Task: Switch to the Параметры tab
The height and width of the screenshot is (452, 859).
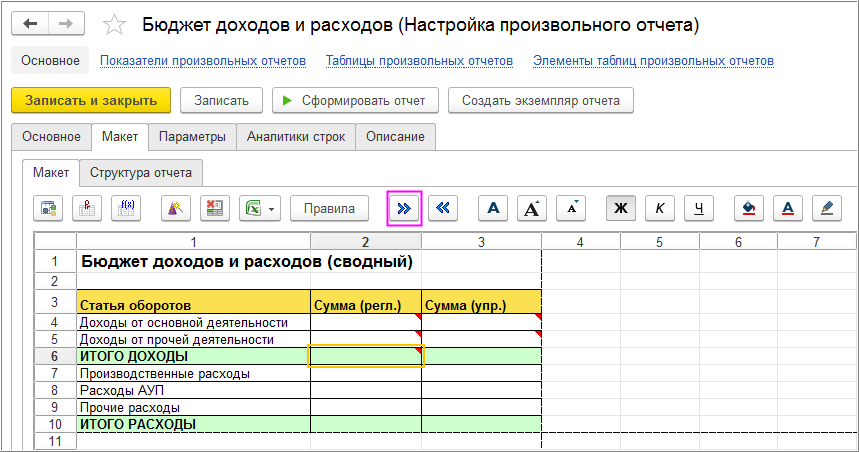Action: coord(192,137)
